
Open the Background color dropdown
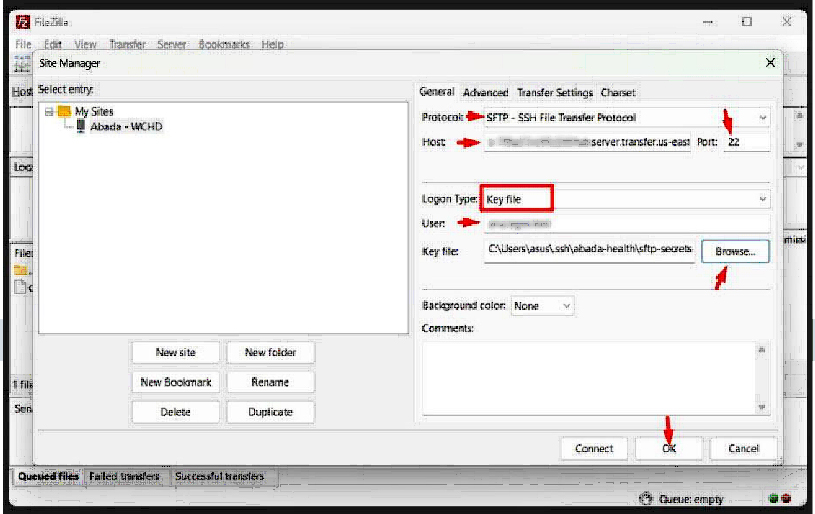pos(542,306)
